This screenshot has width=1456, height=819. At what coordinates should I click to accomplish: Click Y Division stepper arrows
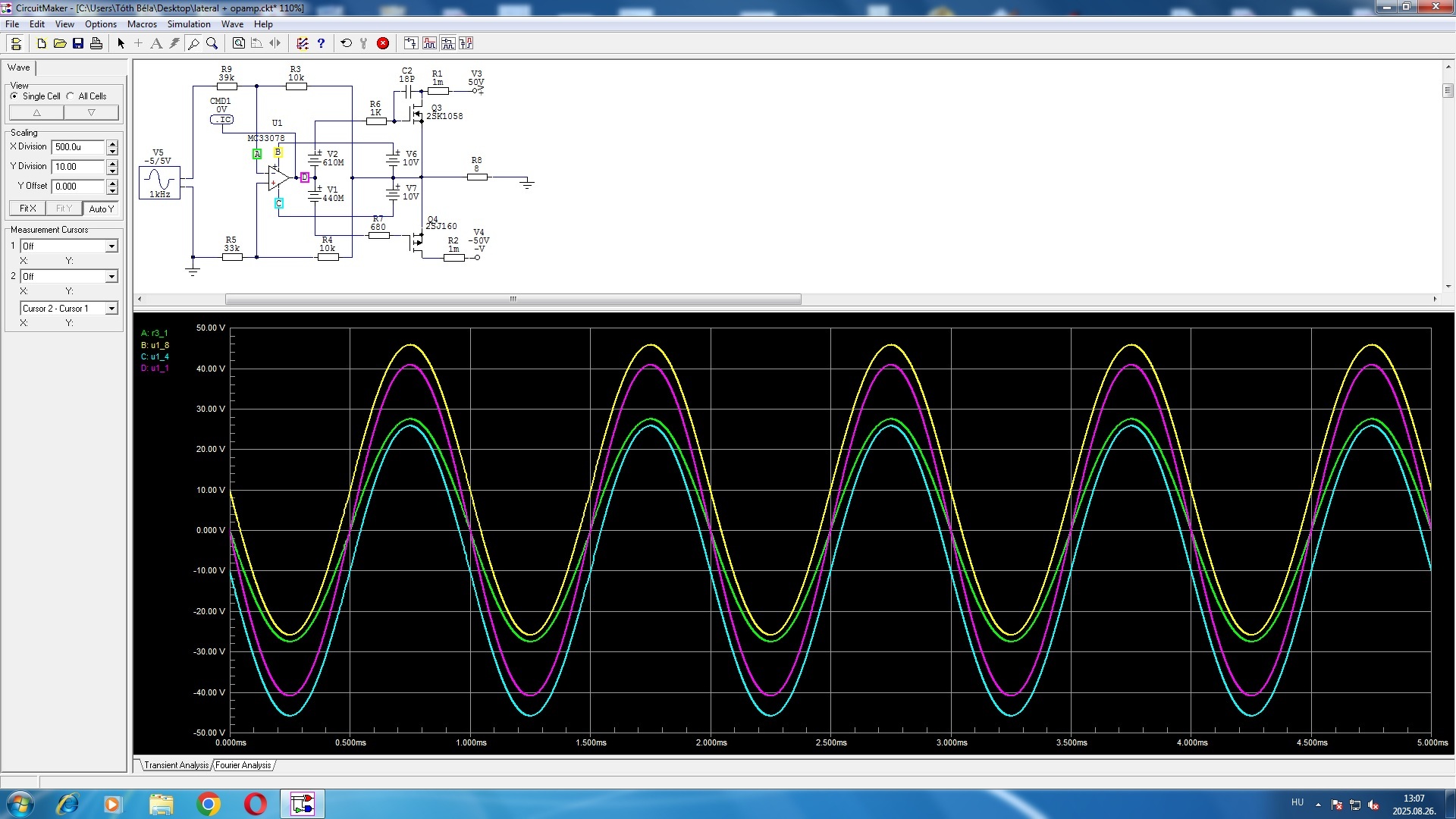(x=112, y=167)
